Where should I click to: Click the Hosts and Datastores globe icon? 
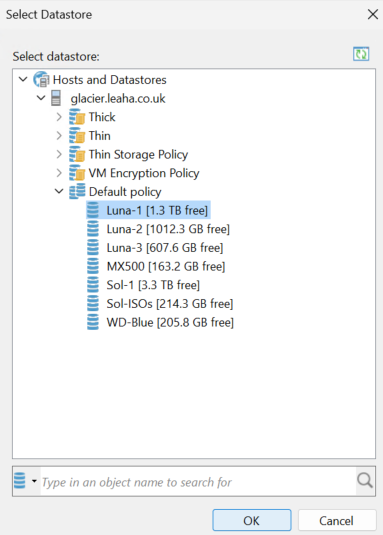coord(41,79)
